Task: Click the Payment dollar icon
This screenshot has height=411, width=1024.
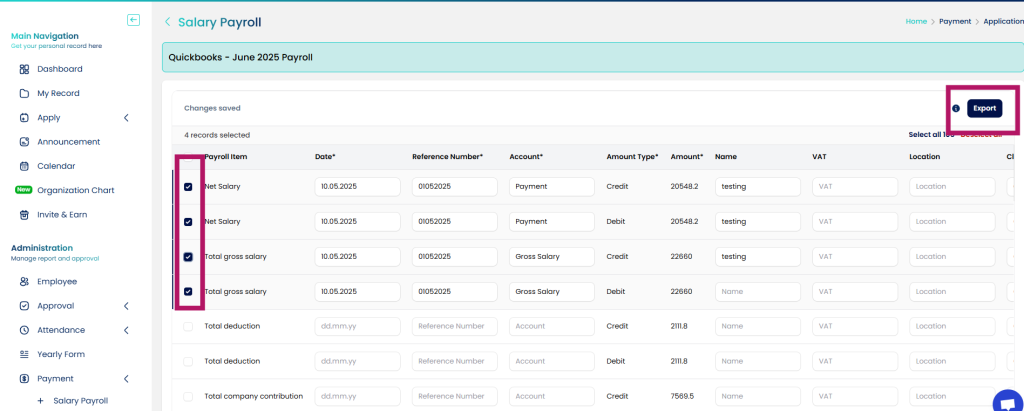Action: point(24,378)
